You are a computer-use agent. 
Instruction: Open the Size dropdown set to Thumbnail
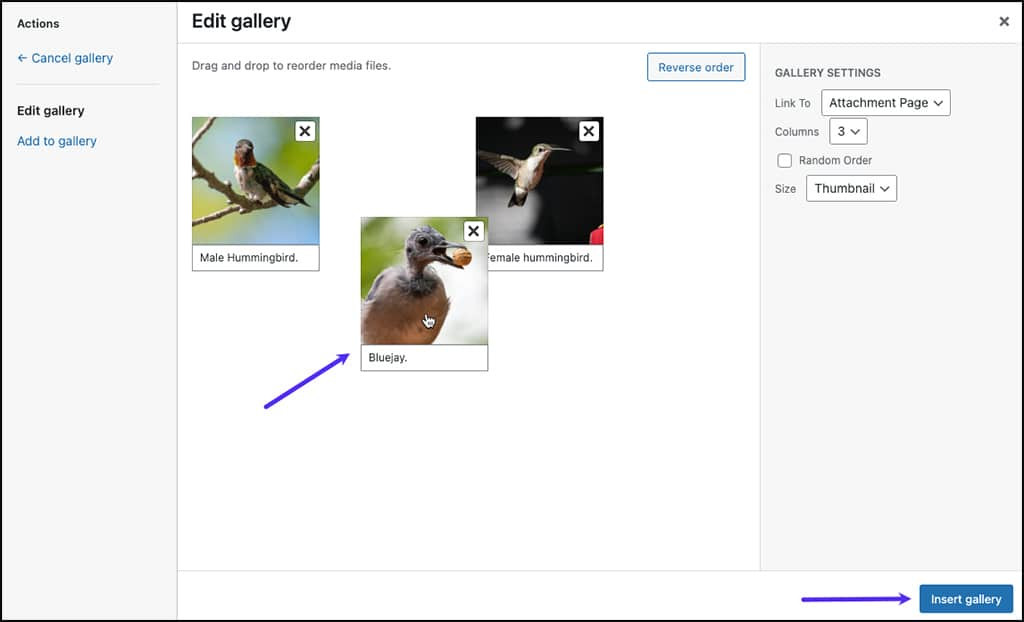click(x=850, y=188)
